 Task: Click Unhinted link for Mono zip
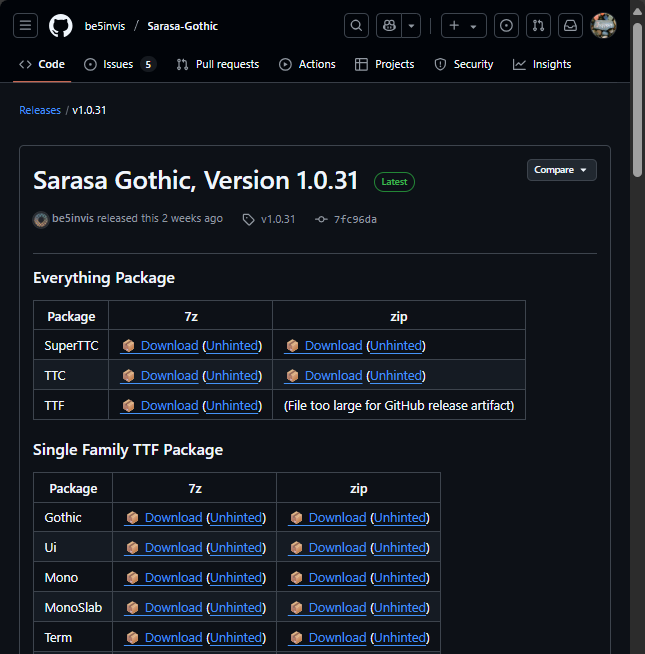(x=400, y=578)
